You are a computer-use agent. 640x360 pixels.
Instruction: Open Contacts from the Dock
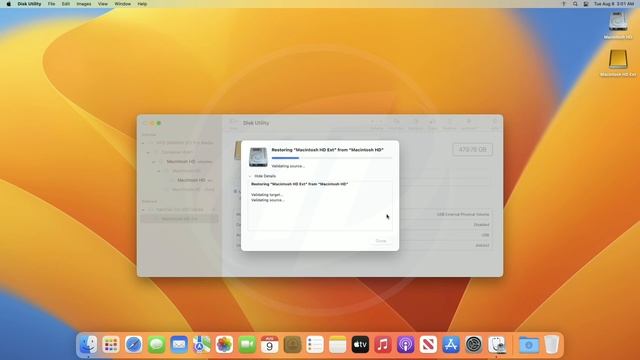pyautogui.click(x=292, y=345)
